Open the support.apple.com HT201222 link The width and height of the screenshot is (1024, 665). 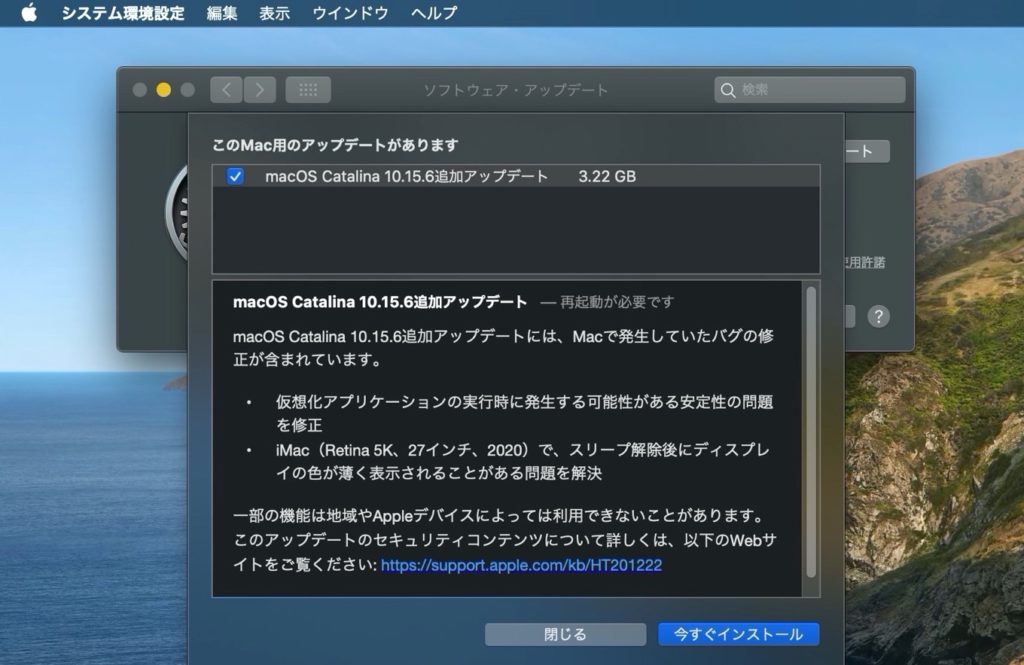pos(521,565)
